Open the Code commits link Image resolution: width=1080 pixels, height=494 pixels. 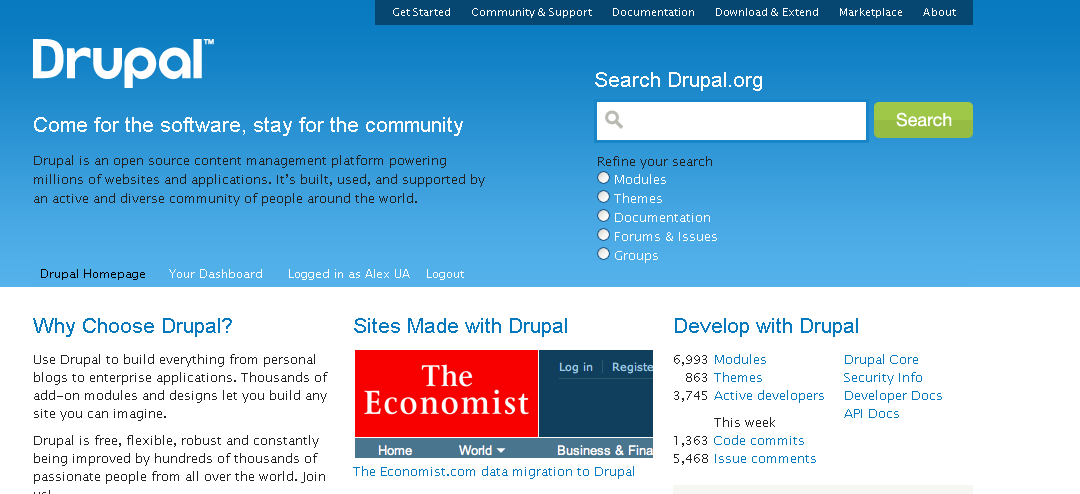758,440
